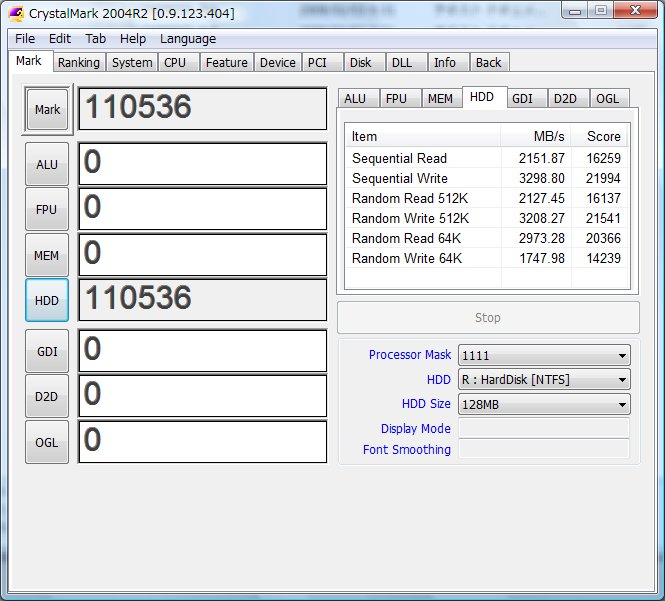Viewport: 665px width, 601px height.
Task: Click the CrystalMark title bar app icon
Action: [x=16, y=14]
